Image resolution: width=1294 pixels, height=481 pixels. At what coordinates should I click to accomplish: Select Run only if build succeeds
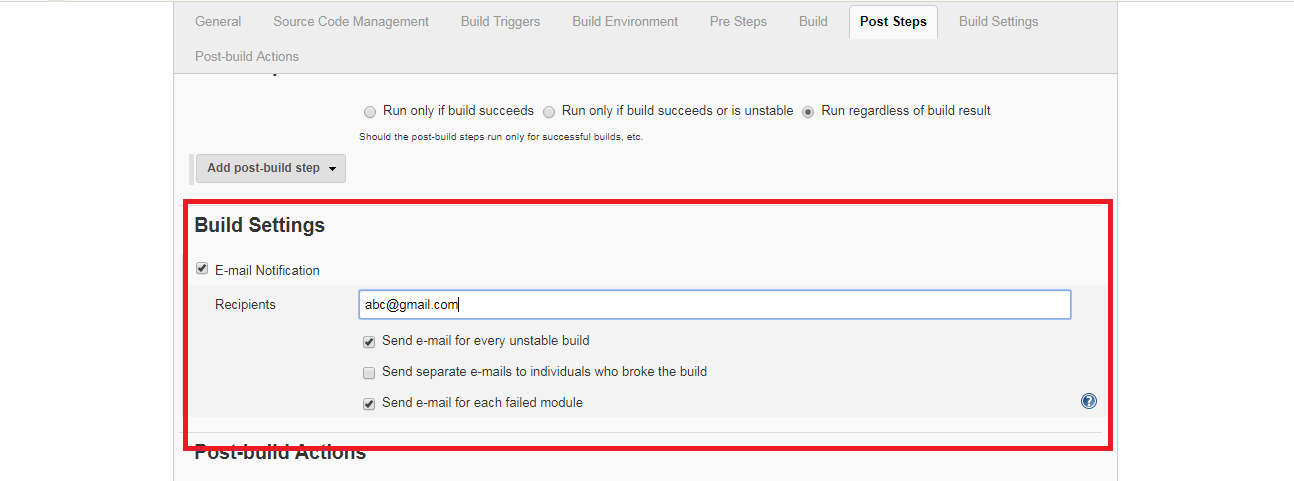tap(370, 111)
